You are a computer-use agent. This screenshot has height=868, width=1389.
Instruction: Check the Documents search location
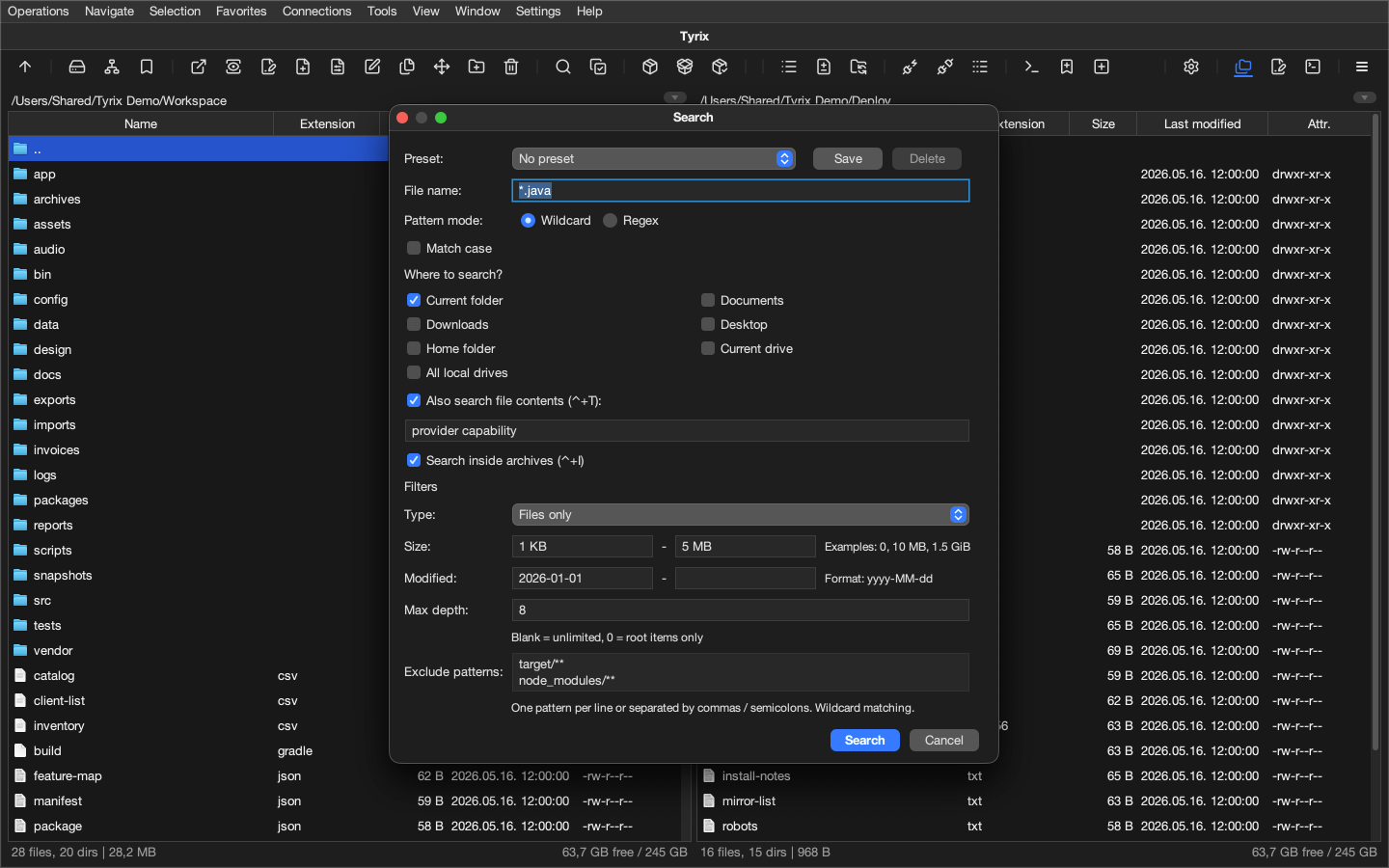coord(708,300)
